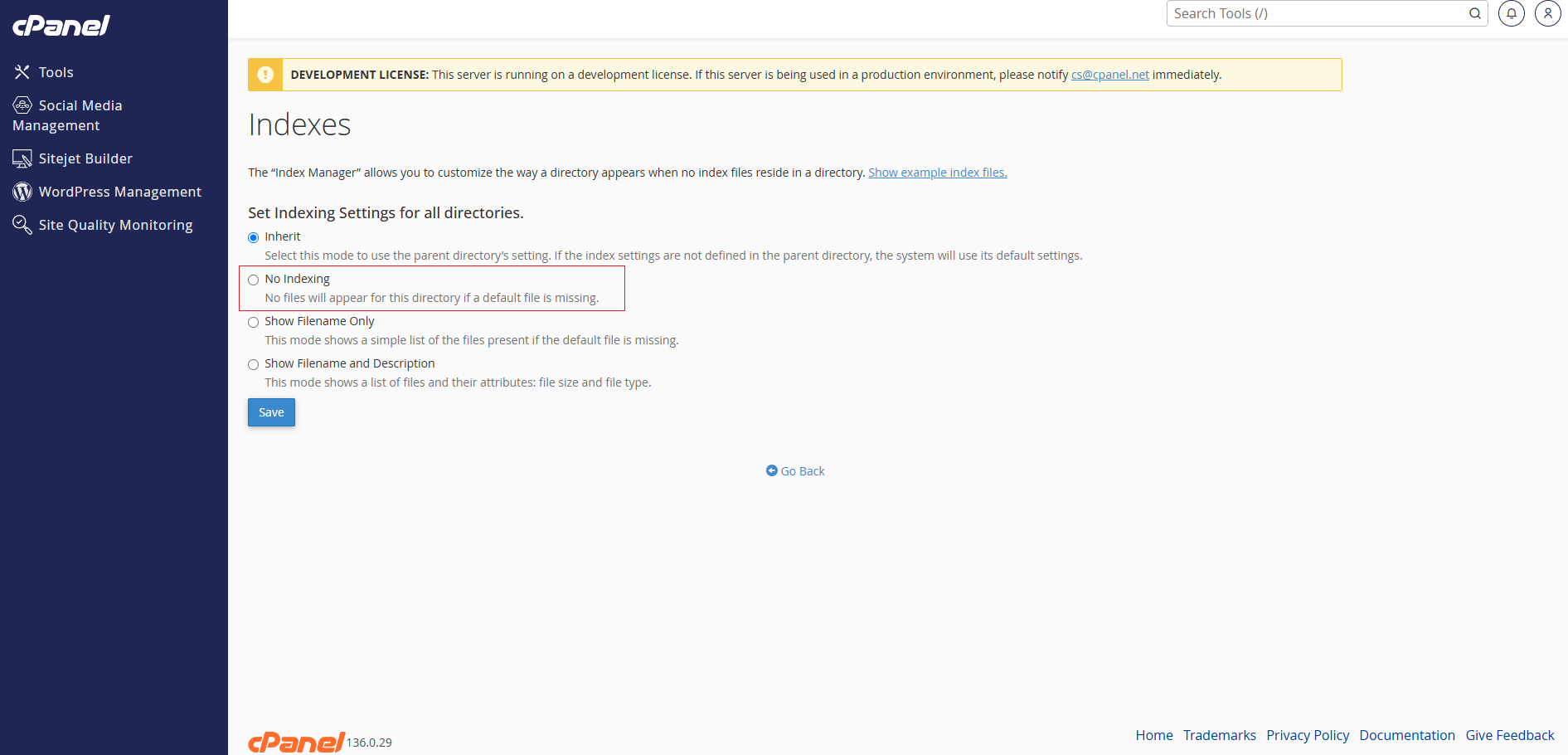The width and height of the screenshot is (1568, 755).
Task: Select the Inherit radio option
Action: [254, 237]
